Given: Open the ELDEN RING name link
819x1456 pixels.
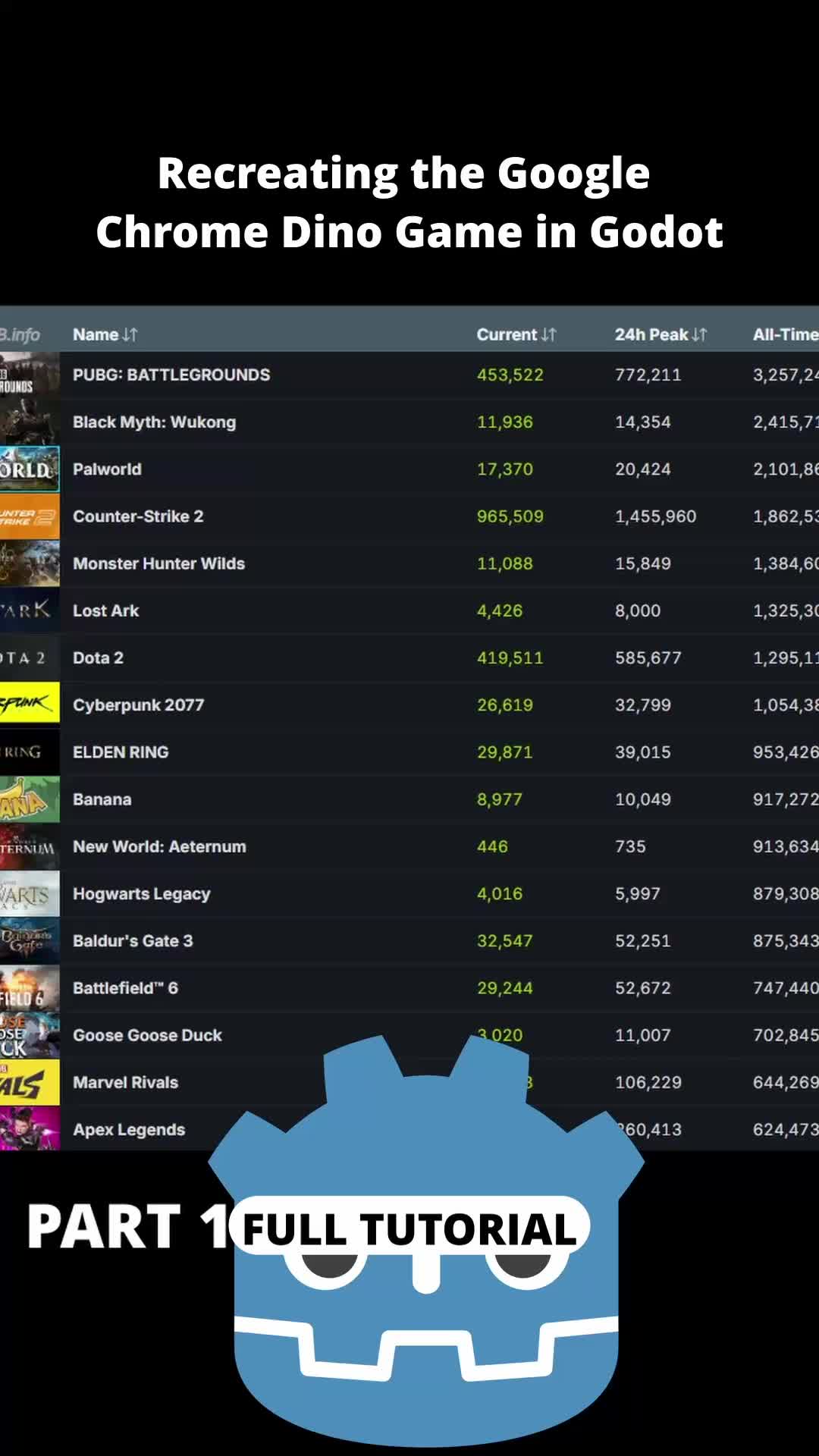Looking at the screenshot, I should 121,752.
